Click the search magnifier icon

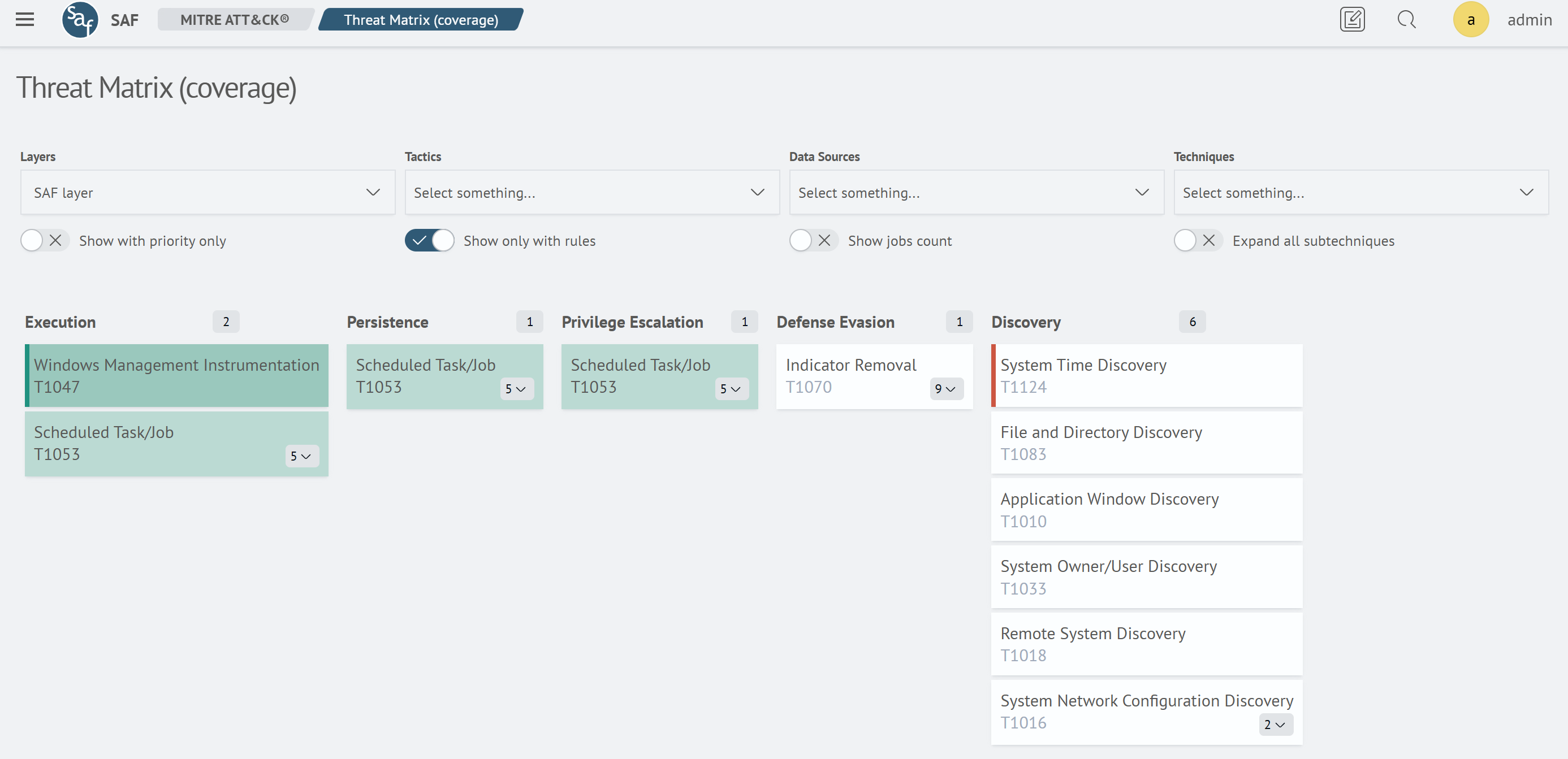[x=1406, y=19]
